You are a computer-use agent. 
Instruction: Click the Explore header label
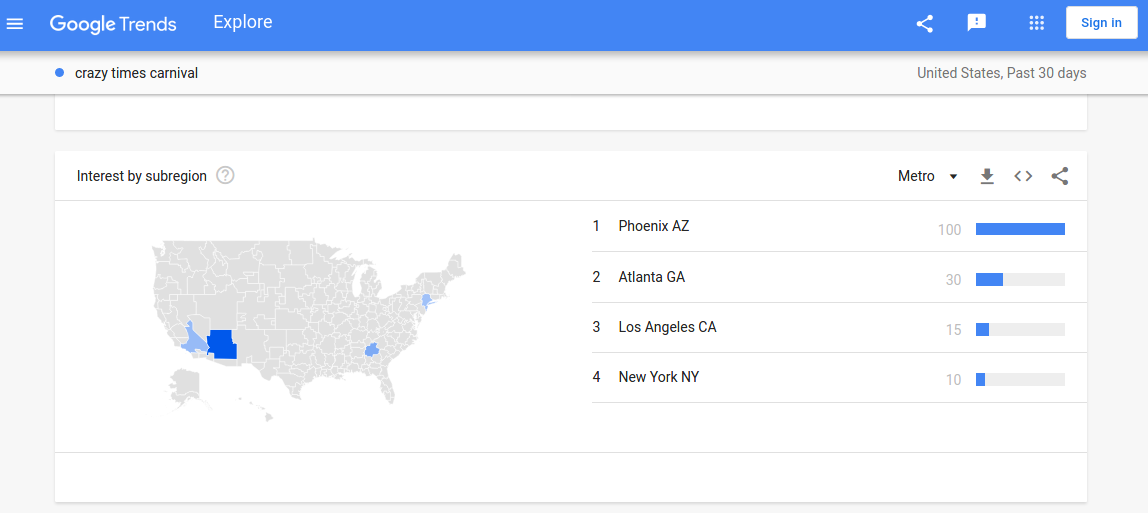tap(242, 22)
